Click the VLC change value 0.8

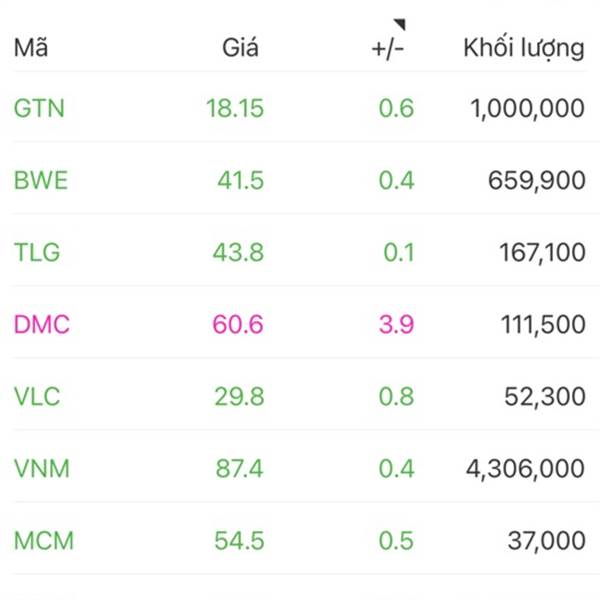click(x=396, y=396)
